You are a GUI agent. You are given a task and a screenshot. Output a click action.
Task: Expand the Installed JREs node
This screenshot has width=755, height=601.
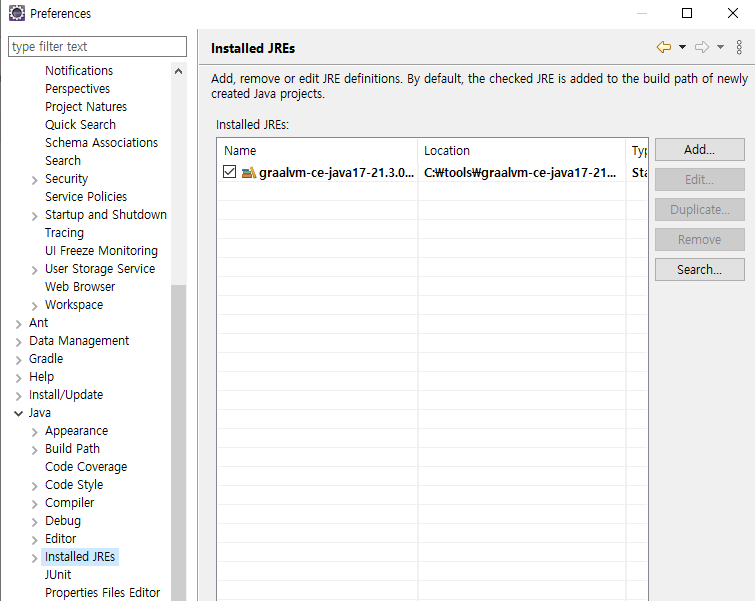(x=35, y=558)
